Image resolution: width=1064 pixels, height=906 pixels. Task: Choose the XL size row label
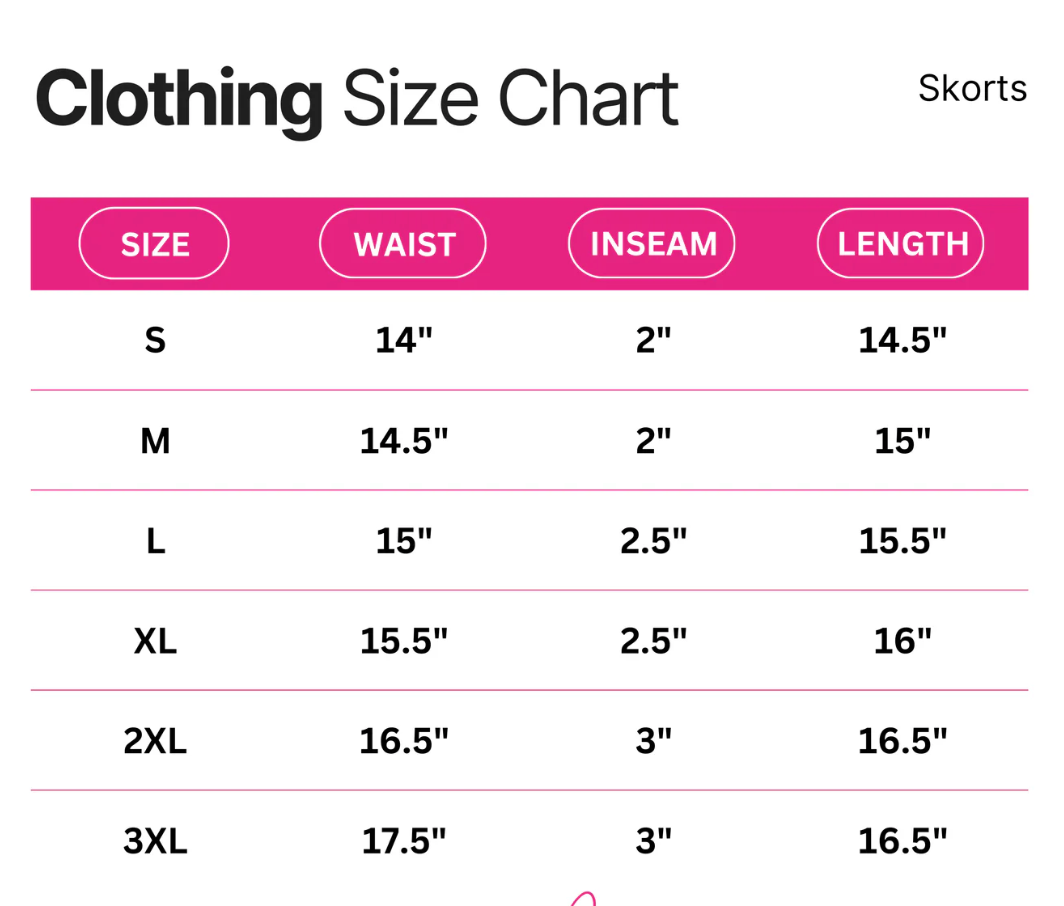click(x=155, y=641)
